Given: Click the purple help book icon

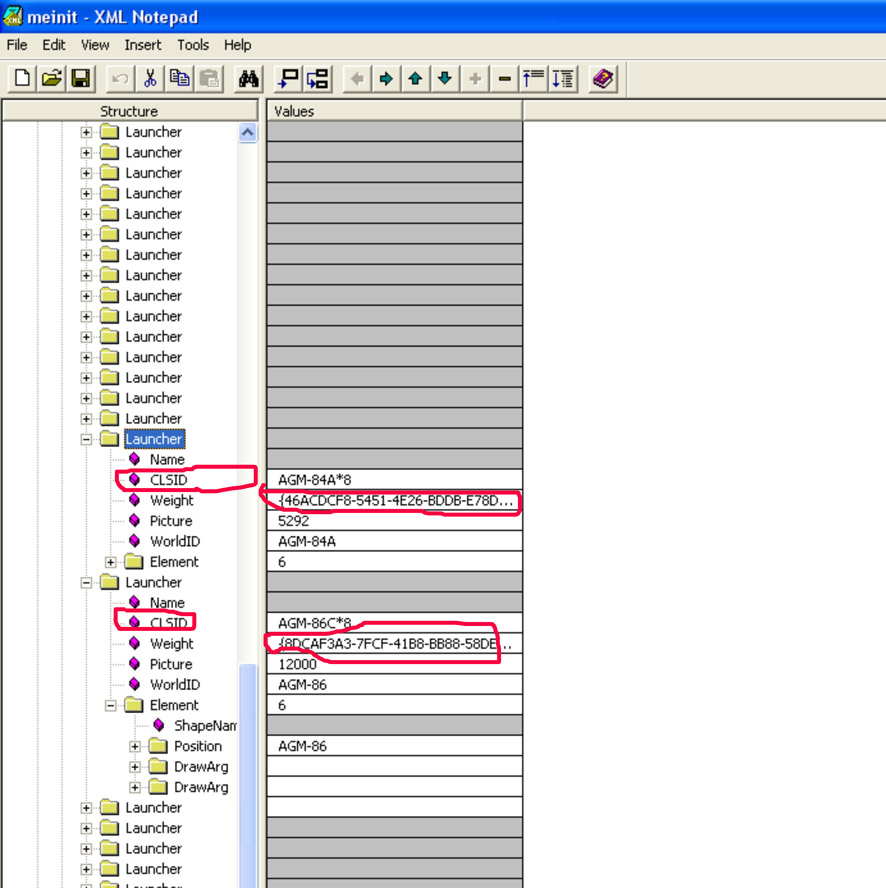Looking at the screenshot, I should (x=603, y=79).
